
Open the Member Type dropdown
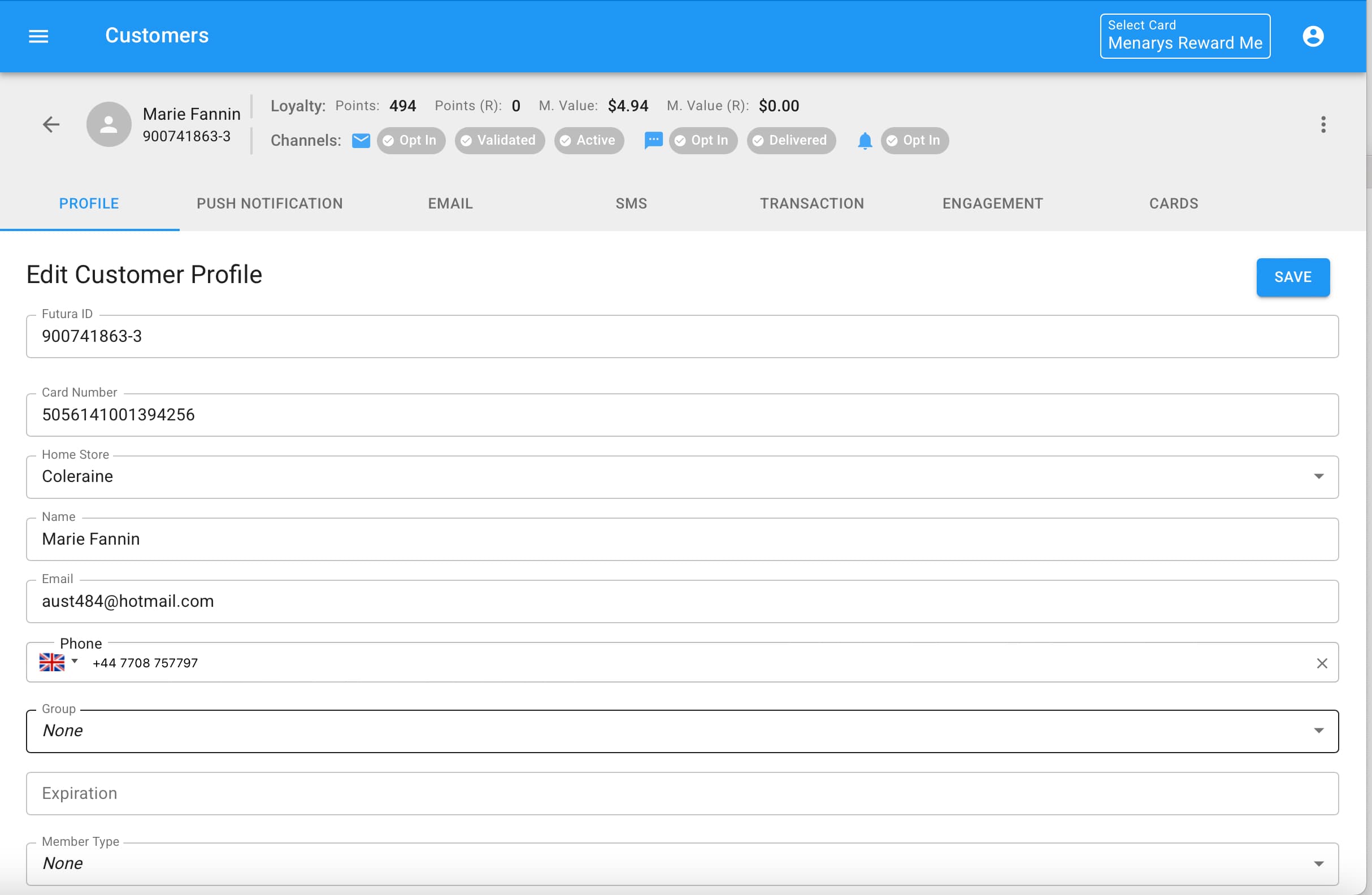click(x=1319, y=863)
